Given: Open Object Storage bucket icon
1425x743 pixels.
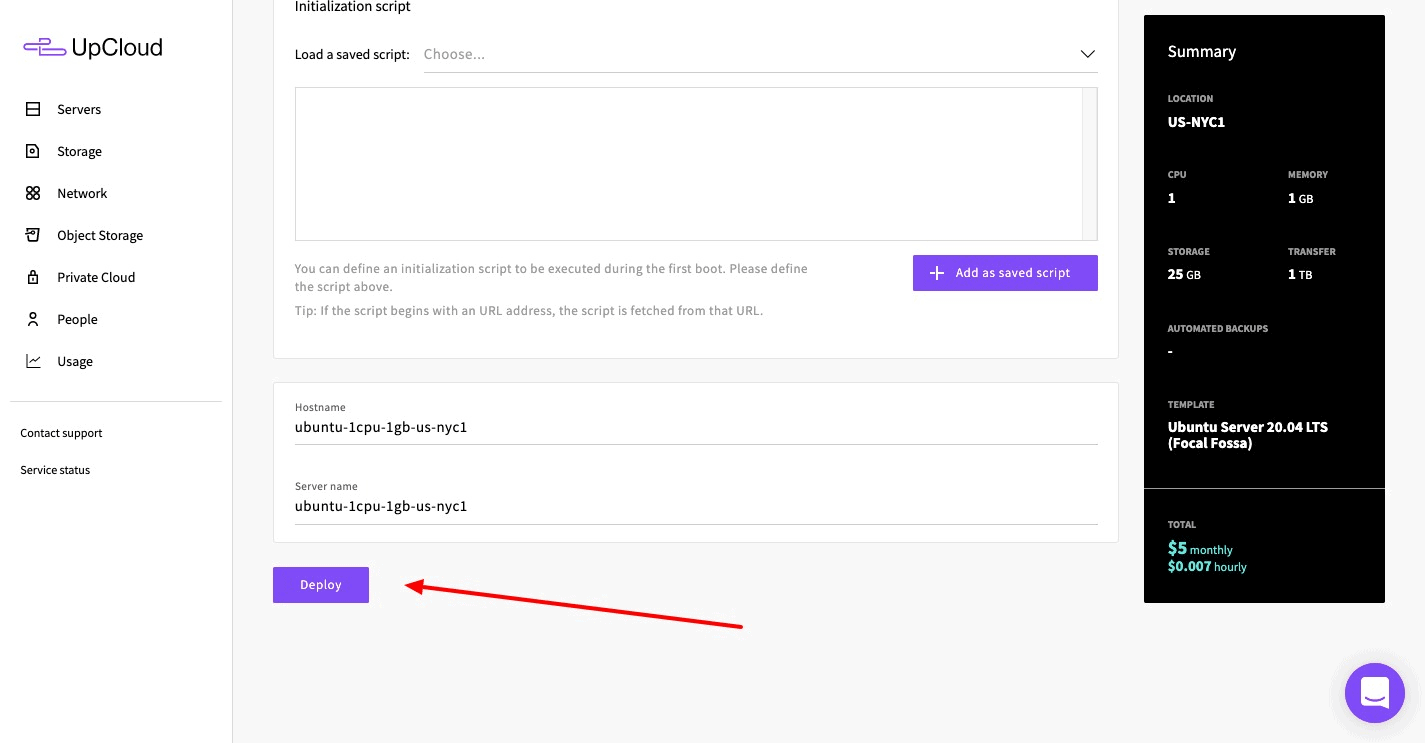Looking at the screenshot, I should (33, 235).
